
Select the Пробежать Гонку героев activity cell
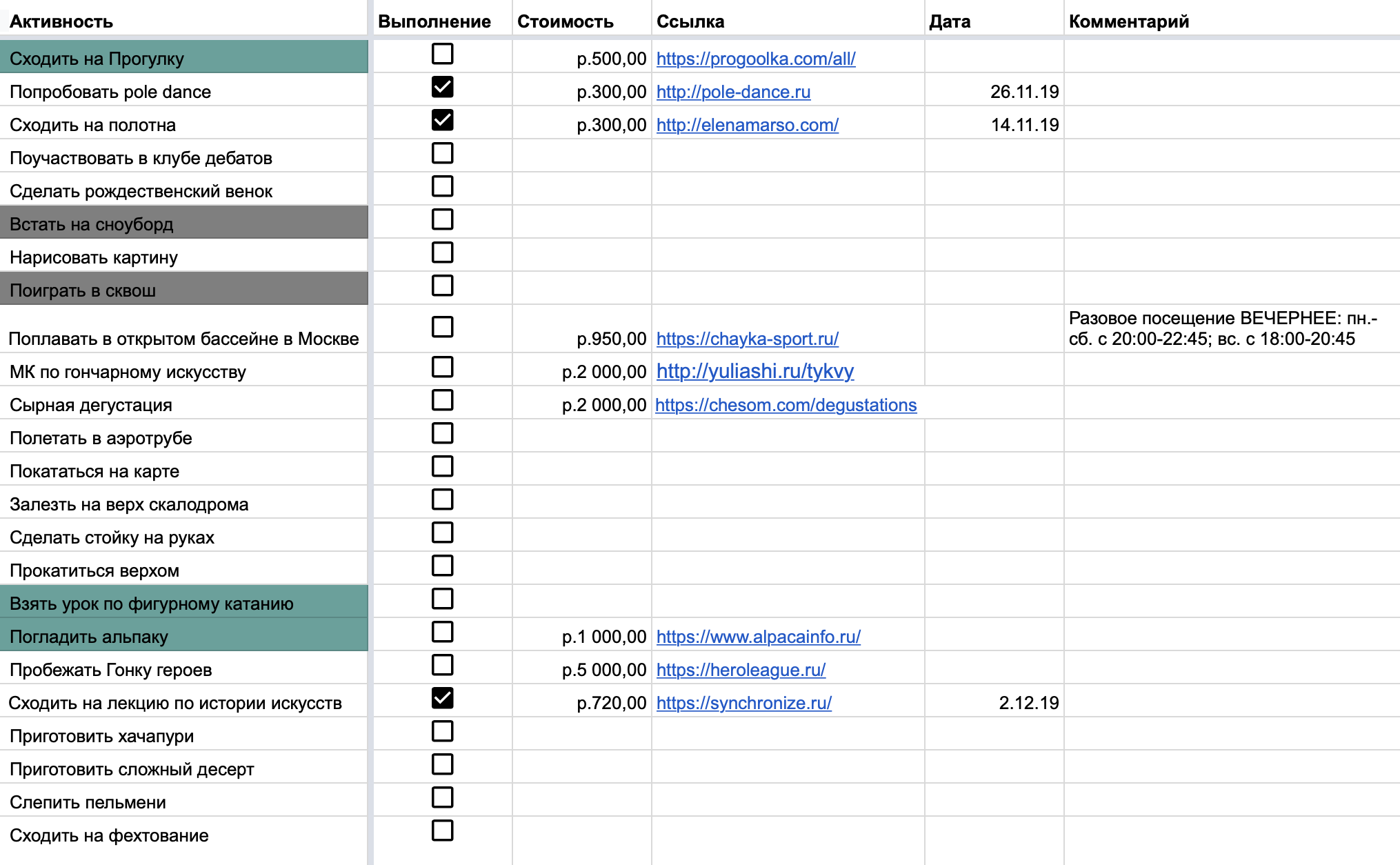[x=183, y=668]
